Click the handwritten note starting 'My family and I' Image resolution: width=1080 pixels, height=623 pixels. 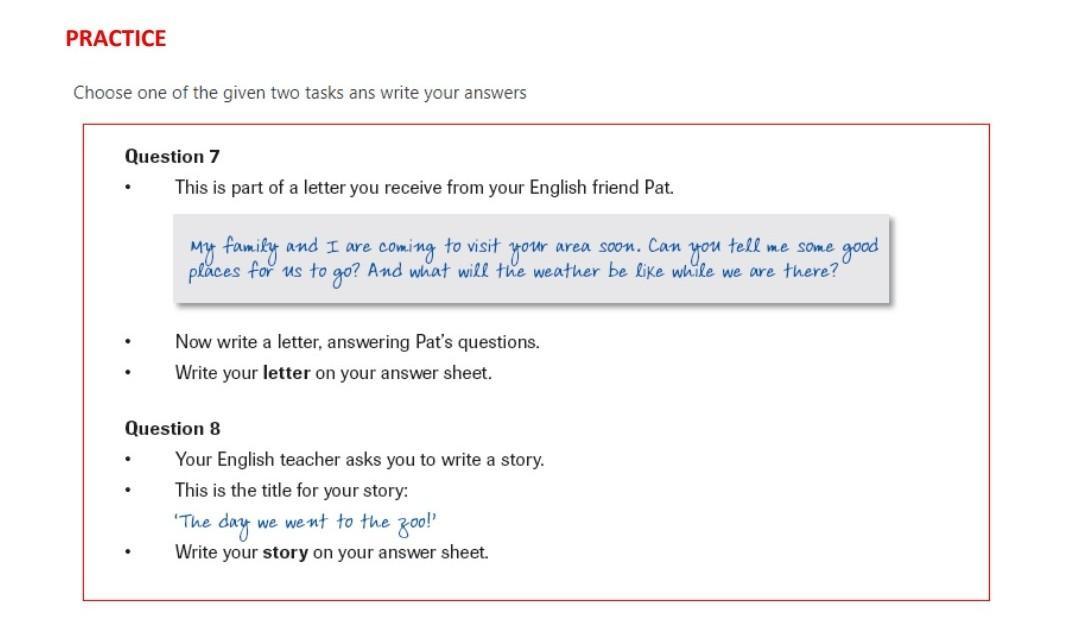pos(531,258)
